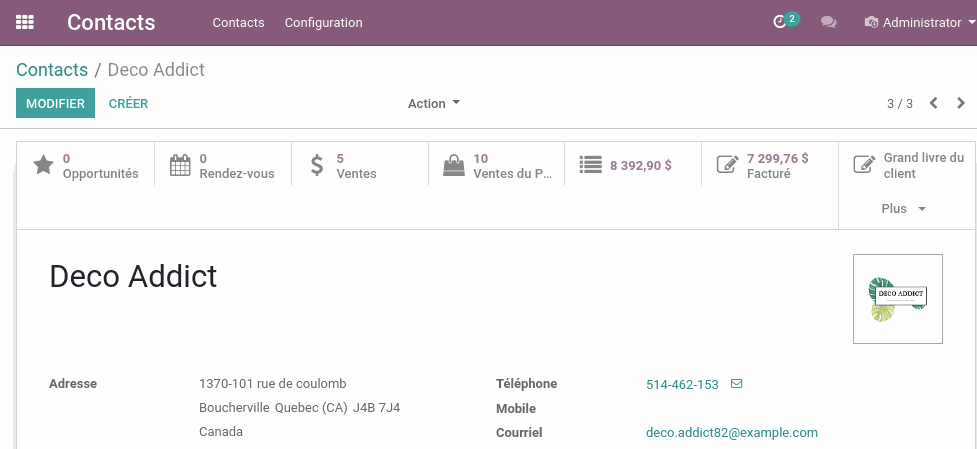Click the Opportunités star icon
Image resolution: width=977 pixels, height=449 pixels.
(43, 165)
